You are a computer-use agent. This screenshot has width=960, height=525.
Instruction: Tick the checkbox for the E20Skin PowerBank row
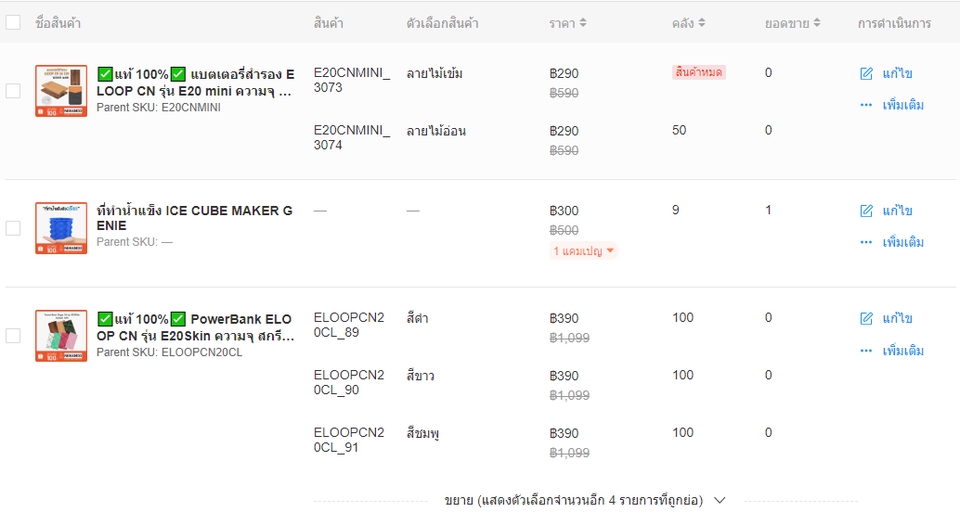[x=13, y=336]
